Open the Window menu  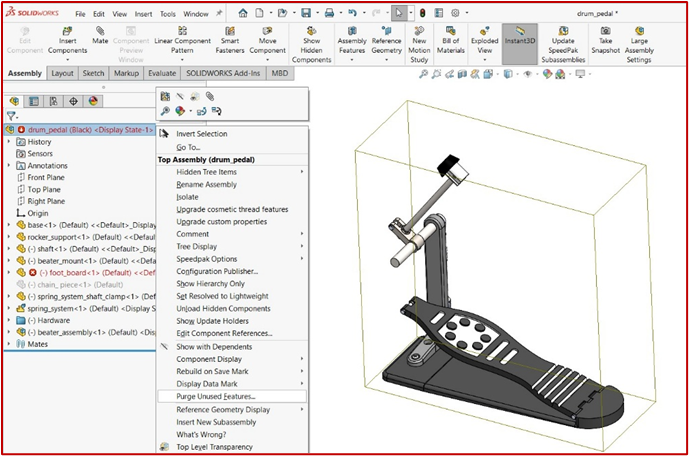196,14
